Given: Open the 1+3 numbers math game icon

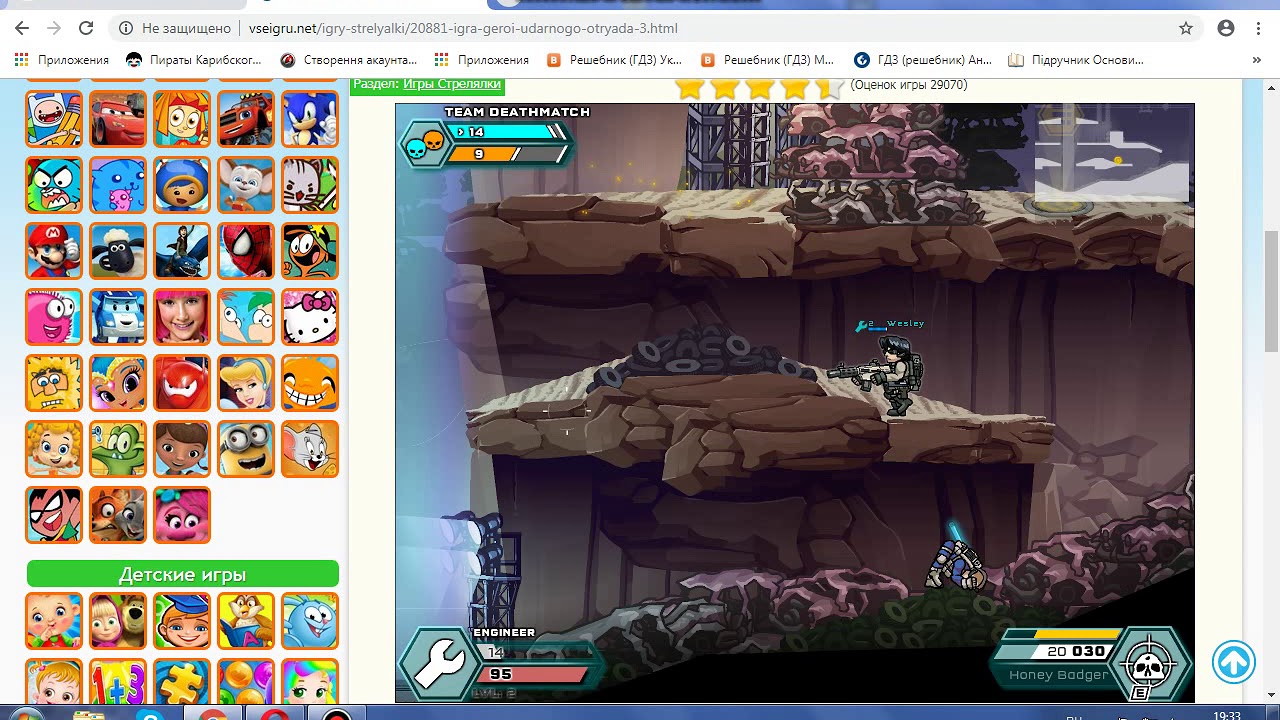Looking at the screenshot, I should [118, 682].
